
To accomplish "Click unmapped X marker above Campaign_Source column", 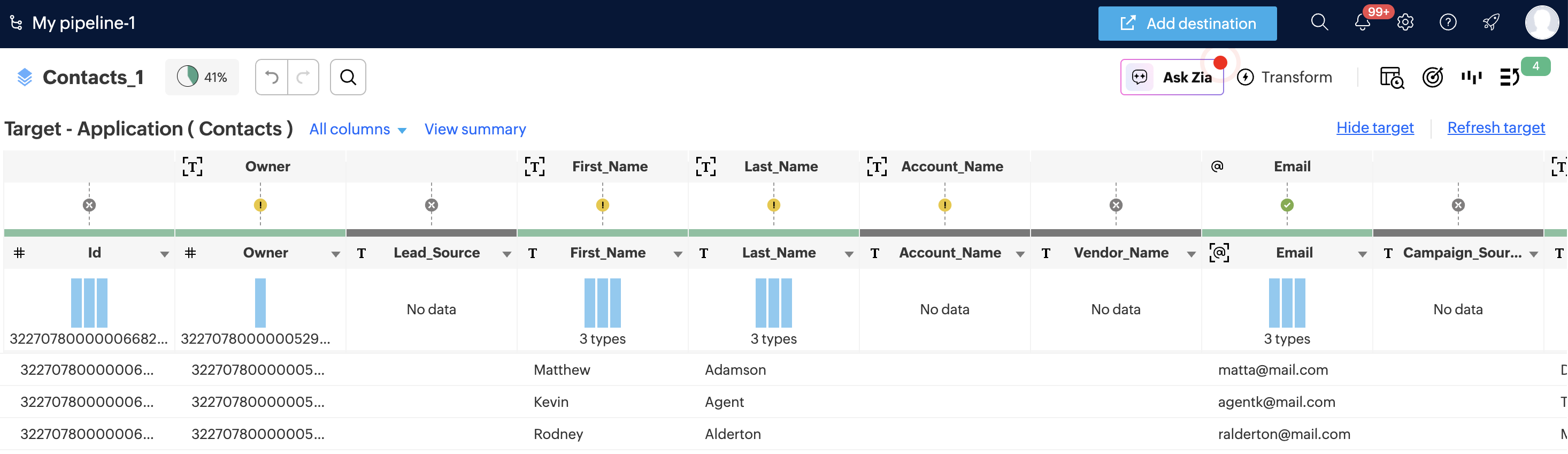I will pyautogui.click(x=1458, y=206).
